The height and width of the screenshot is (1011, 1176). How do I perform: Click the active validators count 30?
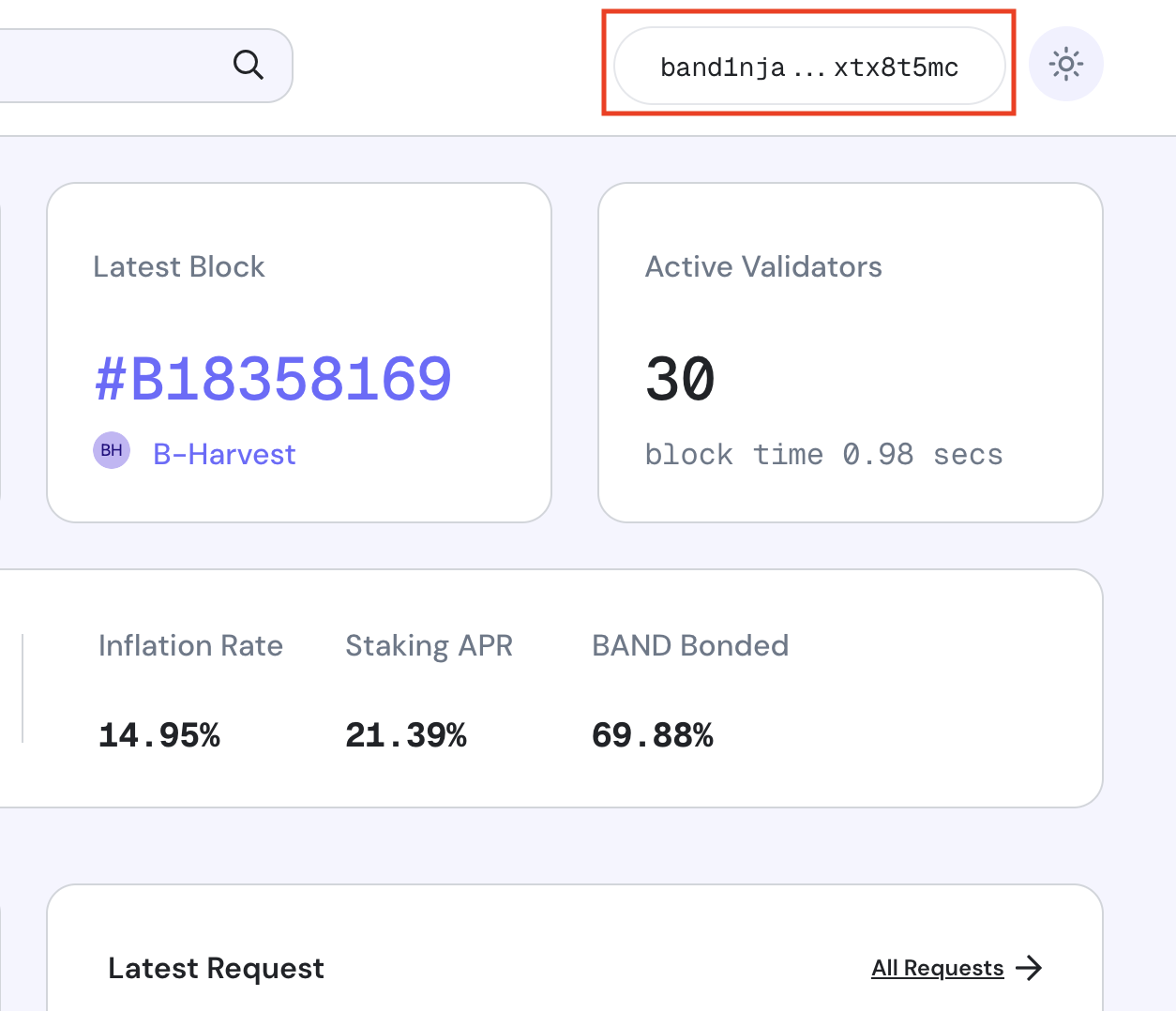[x=680, y=380]
